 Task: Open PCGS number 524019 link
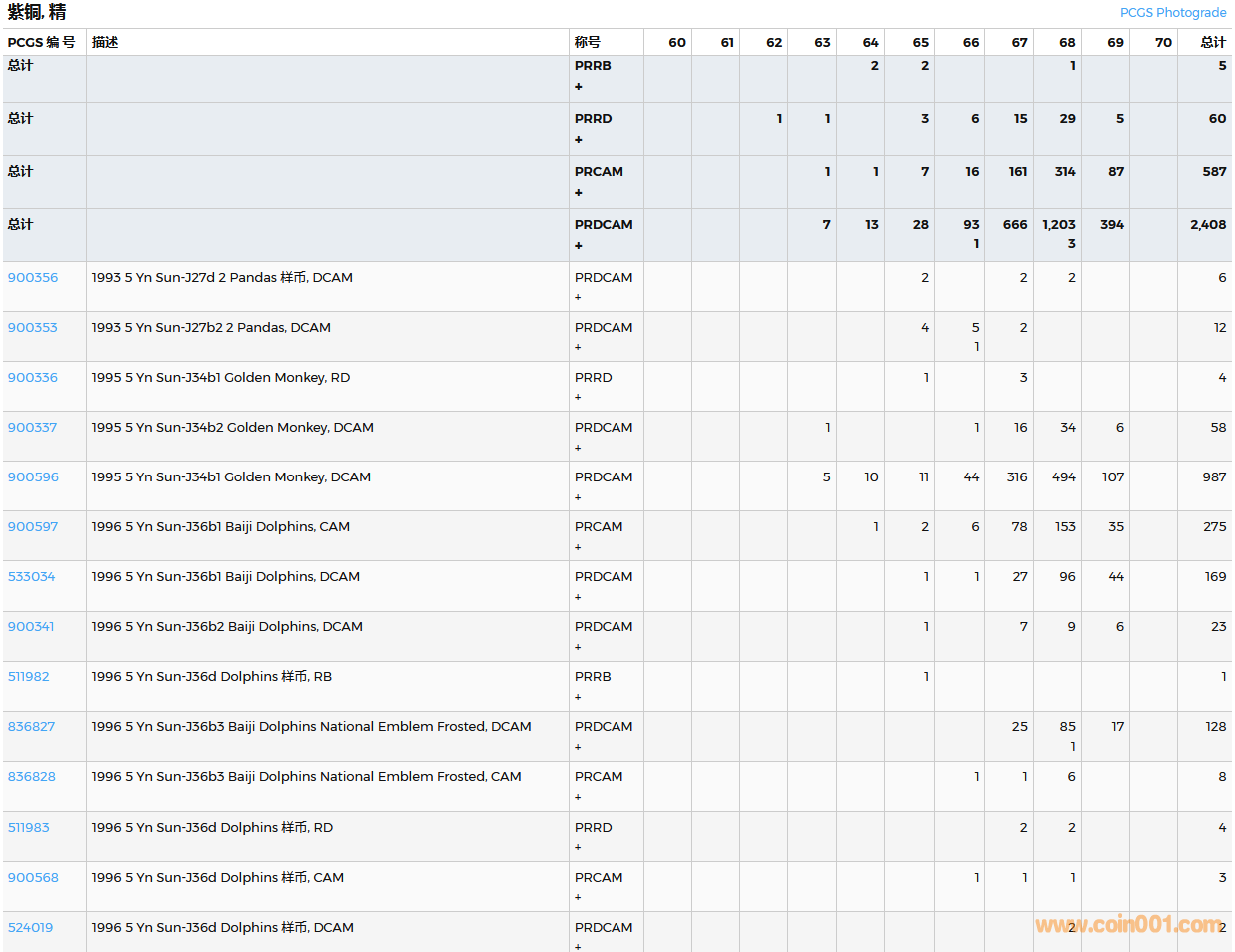pos(31,928)
